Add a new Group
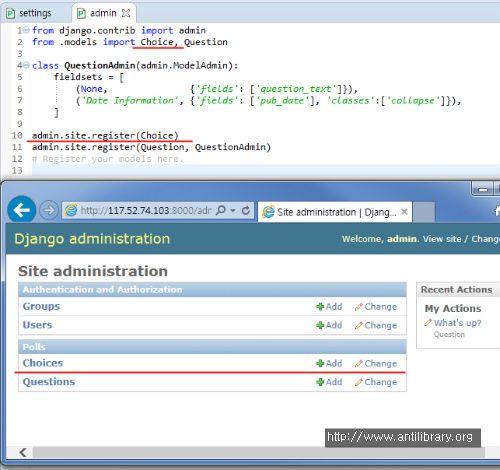This screenshot has height=470, width=500. [x=329, y=307]
